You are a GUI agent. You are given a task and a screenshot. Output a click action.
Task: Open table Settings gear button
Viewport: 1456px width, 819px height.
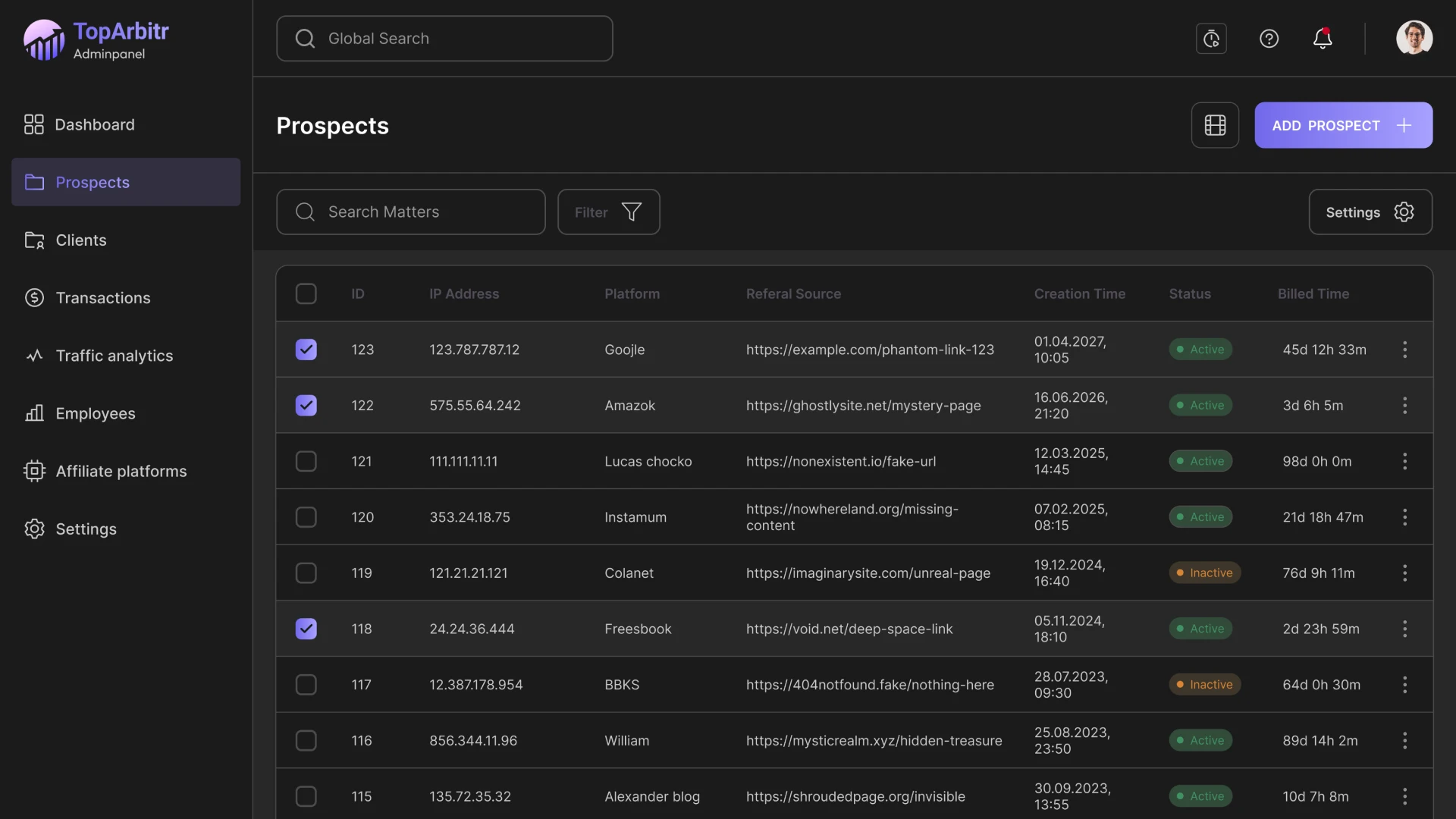coord(1370,212)
